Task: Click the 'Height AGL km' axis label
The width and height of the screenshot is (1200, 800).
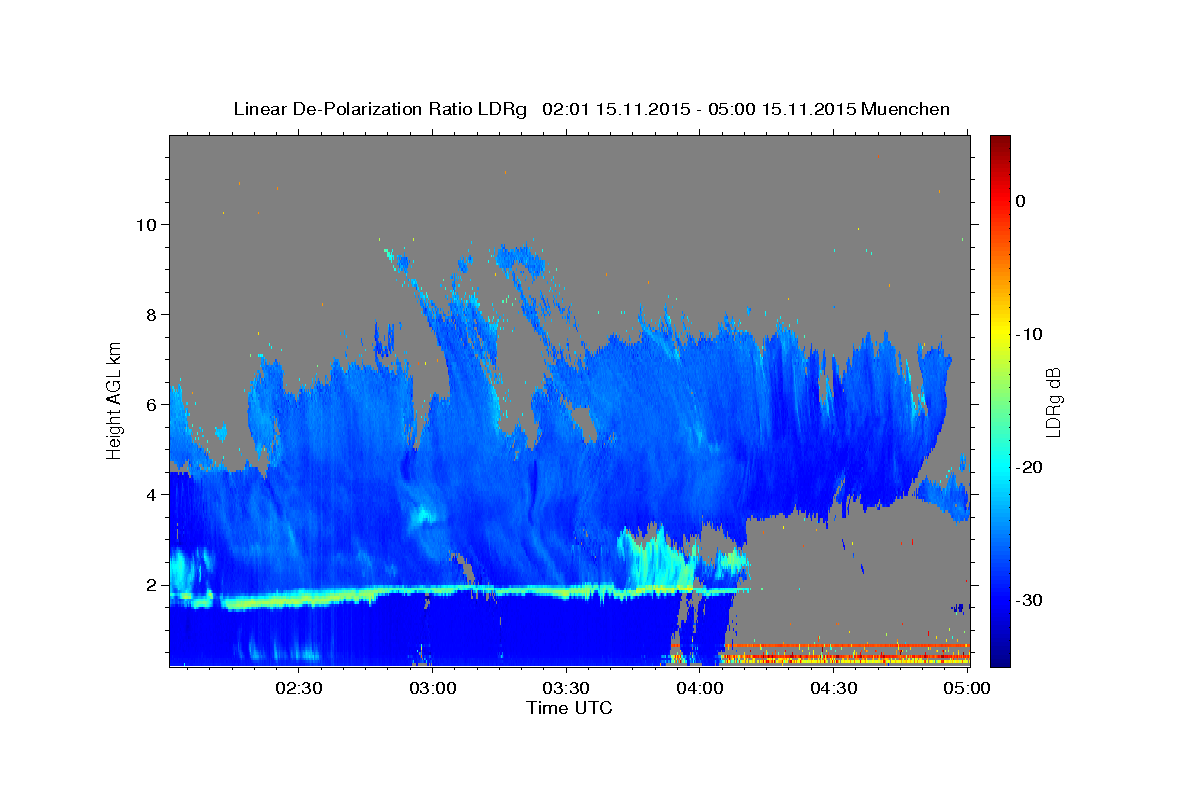Action: coord(115,399)
